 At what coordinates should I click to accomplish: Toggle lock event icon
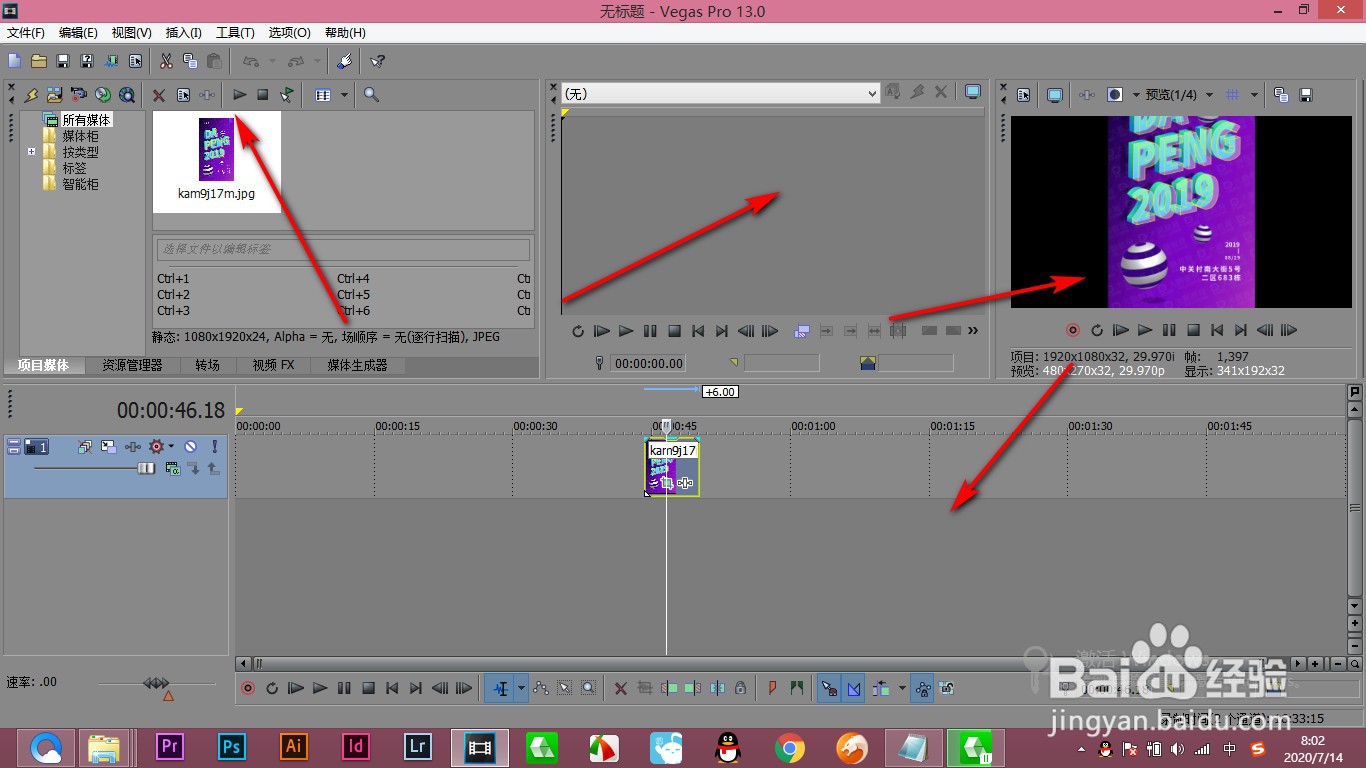click(x=741, y=688)
